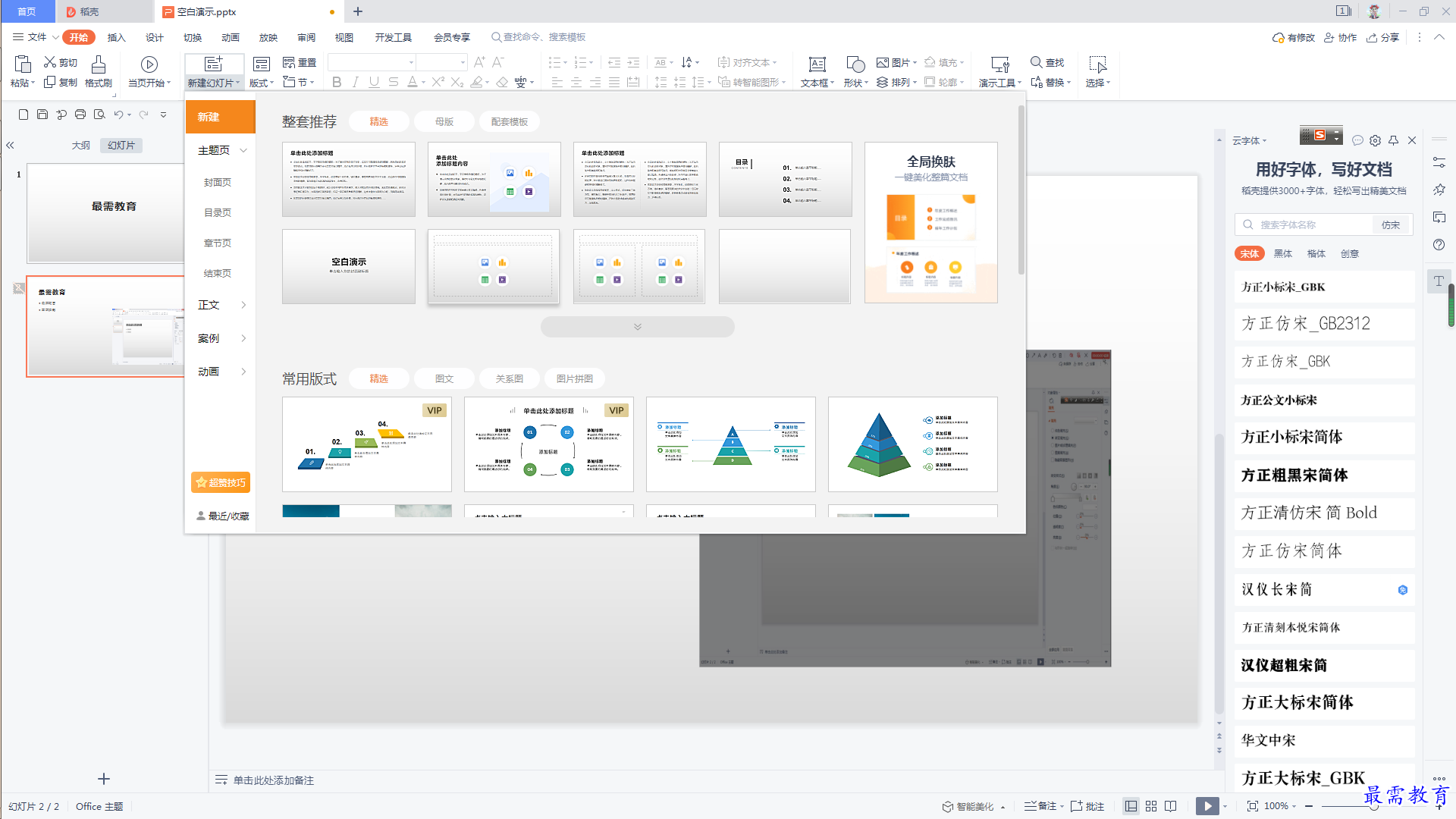Expand the 主题页 category chevron
The image size is (1456, 819).
point(243,150)
